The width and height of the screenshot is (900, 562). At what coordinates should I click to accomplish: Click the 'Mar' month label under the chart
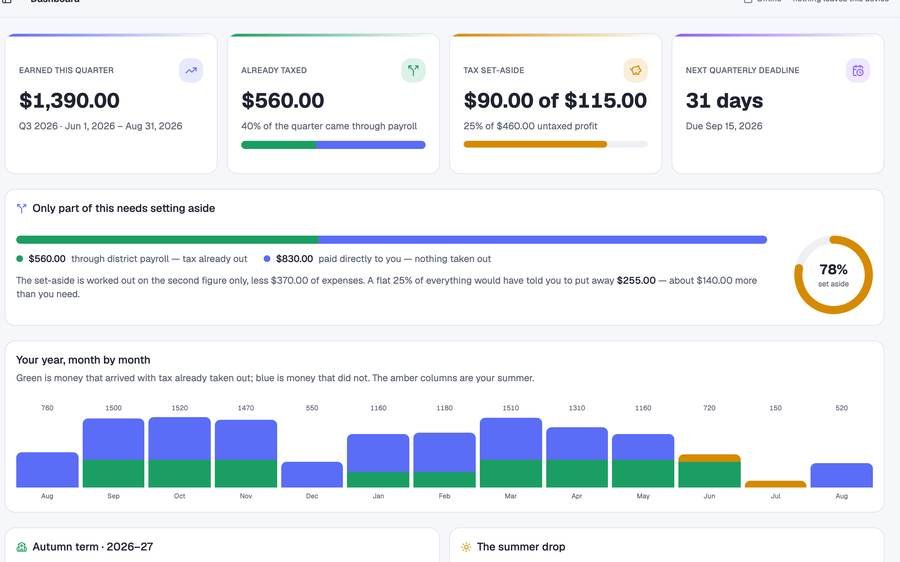[x=511, y=496]
